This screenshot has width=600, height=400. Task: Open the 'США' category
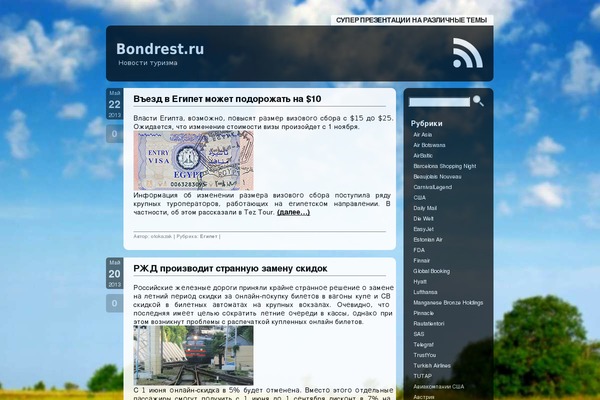point(419,198)
